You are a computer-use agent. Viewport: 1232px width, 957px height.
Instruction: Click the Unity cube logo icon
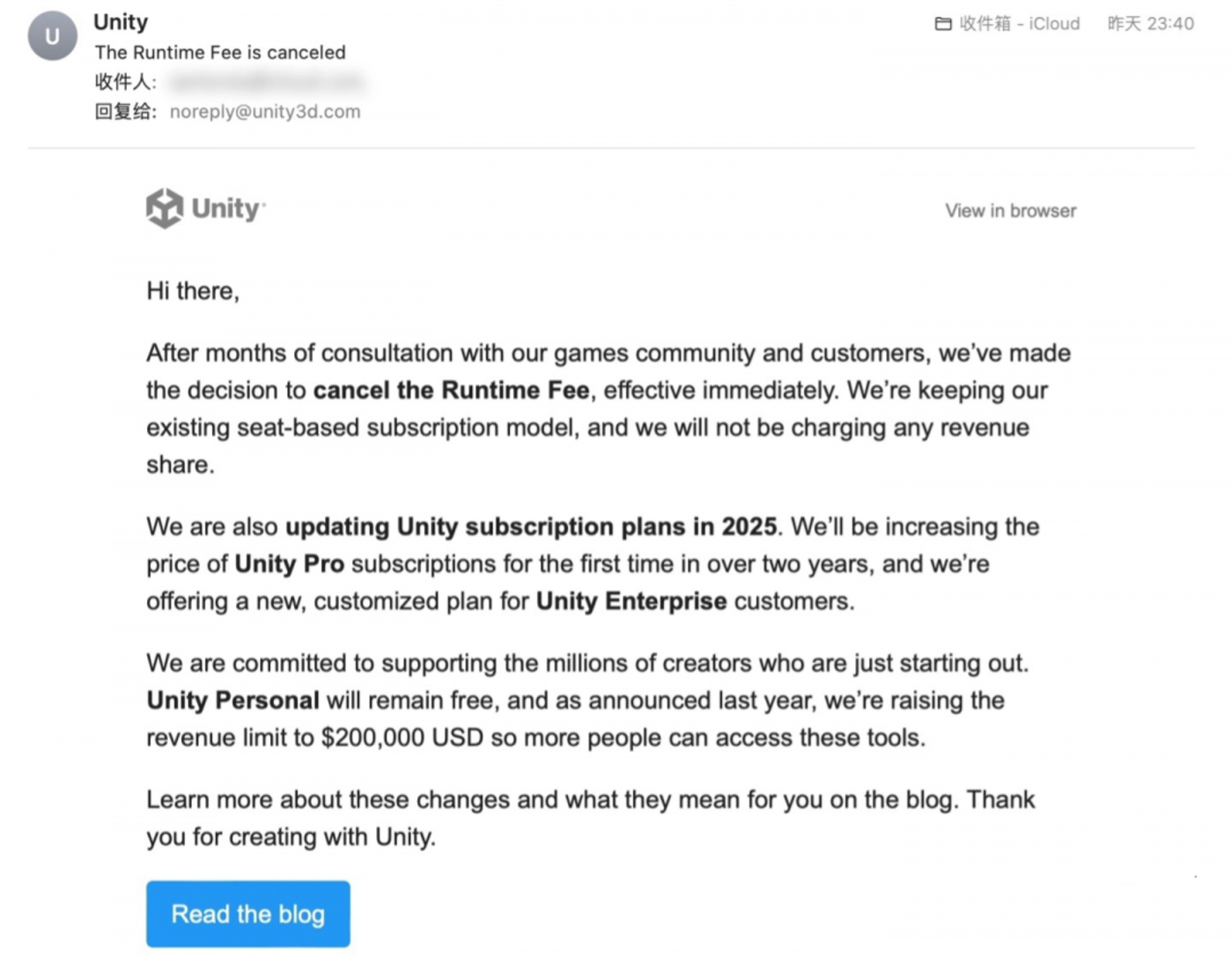tap(165, 209)
